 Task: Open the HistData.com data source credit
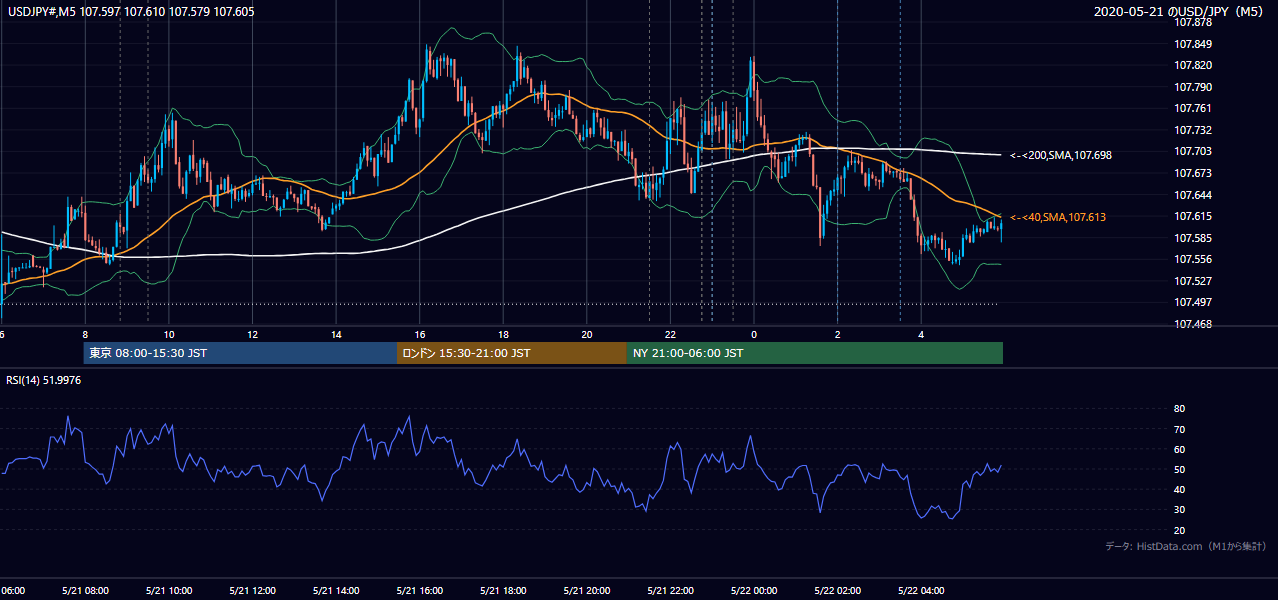point(1185,546)
